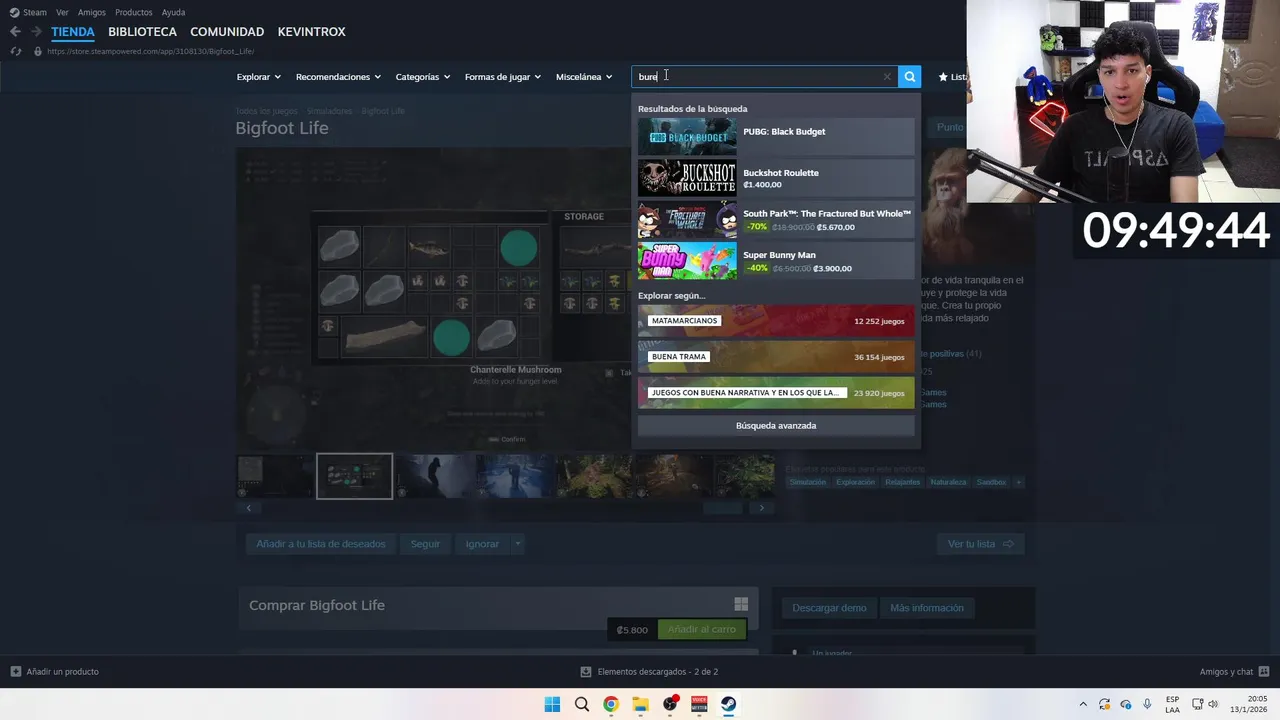Click the Ignorar button
1280x720 pixels.
coord(482,544)
